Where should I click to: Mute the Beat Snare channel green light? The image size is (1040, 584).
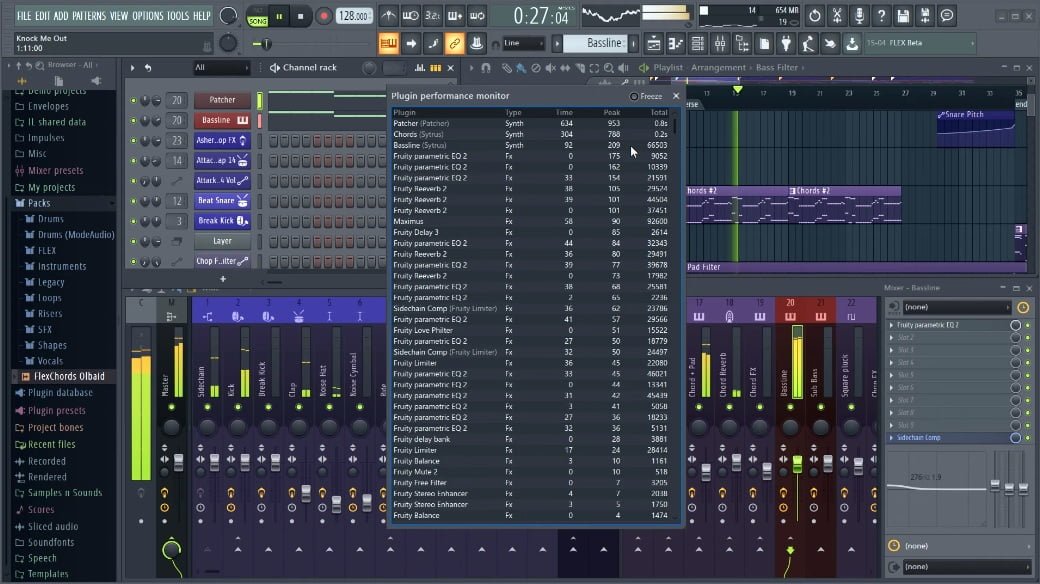tap(133, 201)
